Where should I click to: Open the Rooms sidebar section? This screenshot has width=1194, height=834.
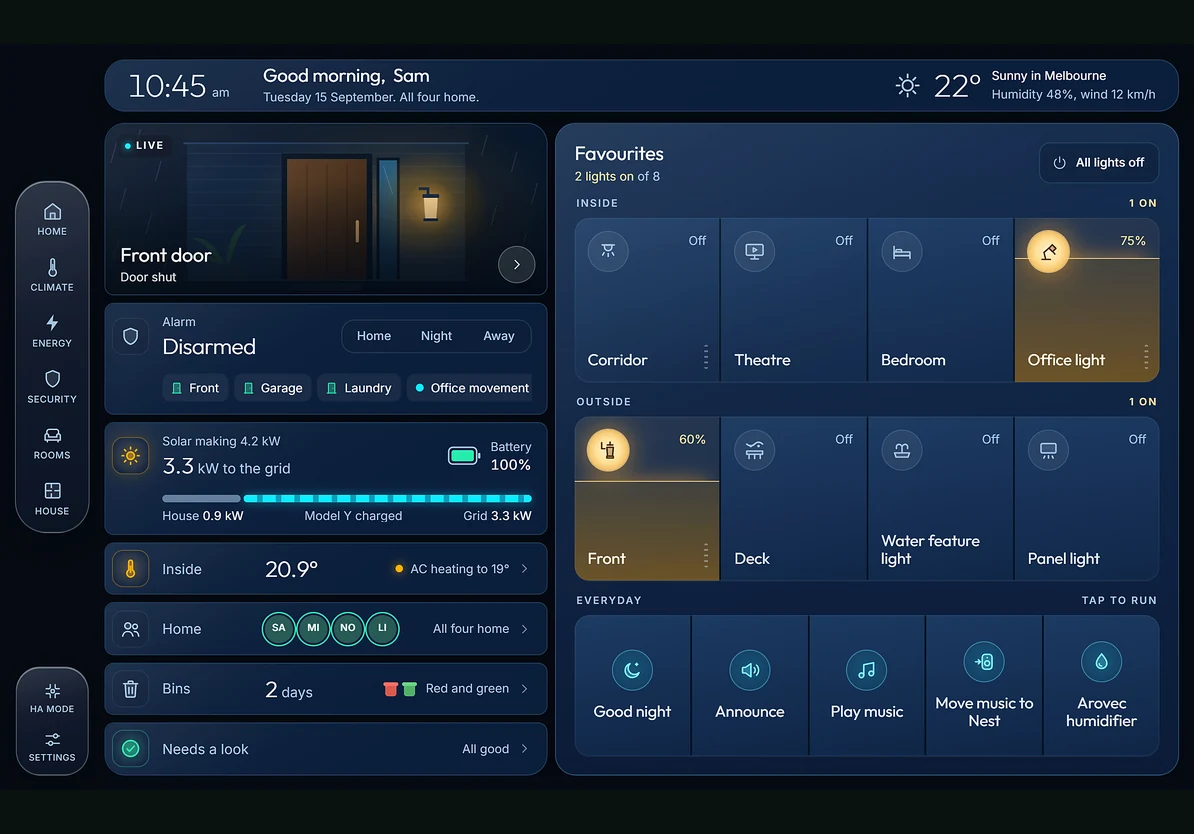click(x=52, y=443)
